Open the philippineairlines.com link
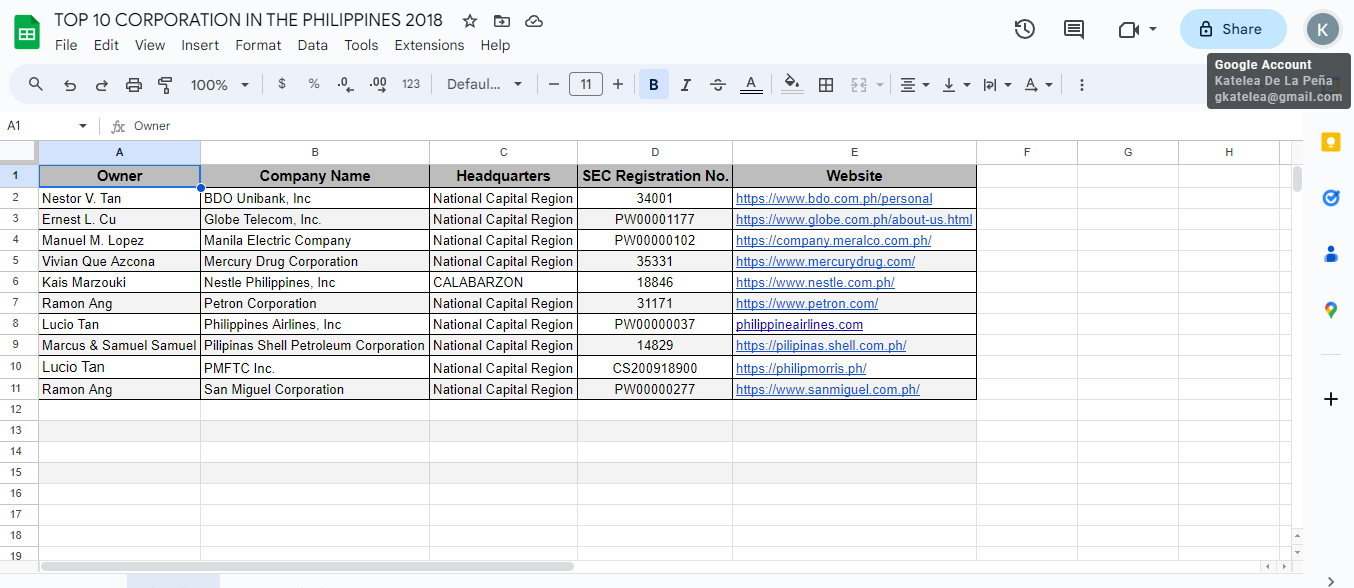The width and height of the screenshot is (1354, 588). 799,325
